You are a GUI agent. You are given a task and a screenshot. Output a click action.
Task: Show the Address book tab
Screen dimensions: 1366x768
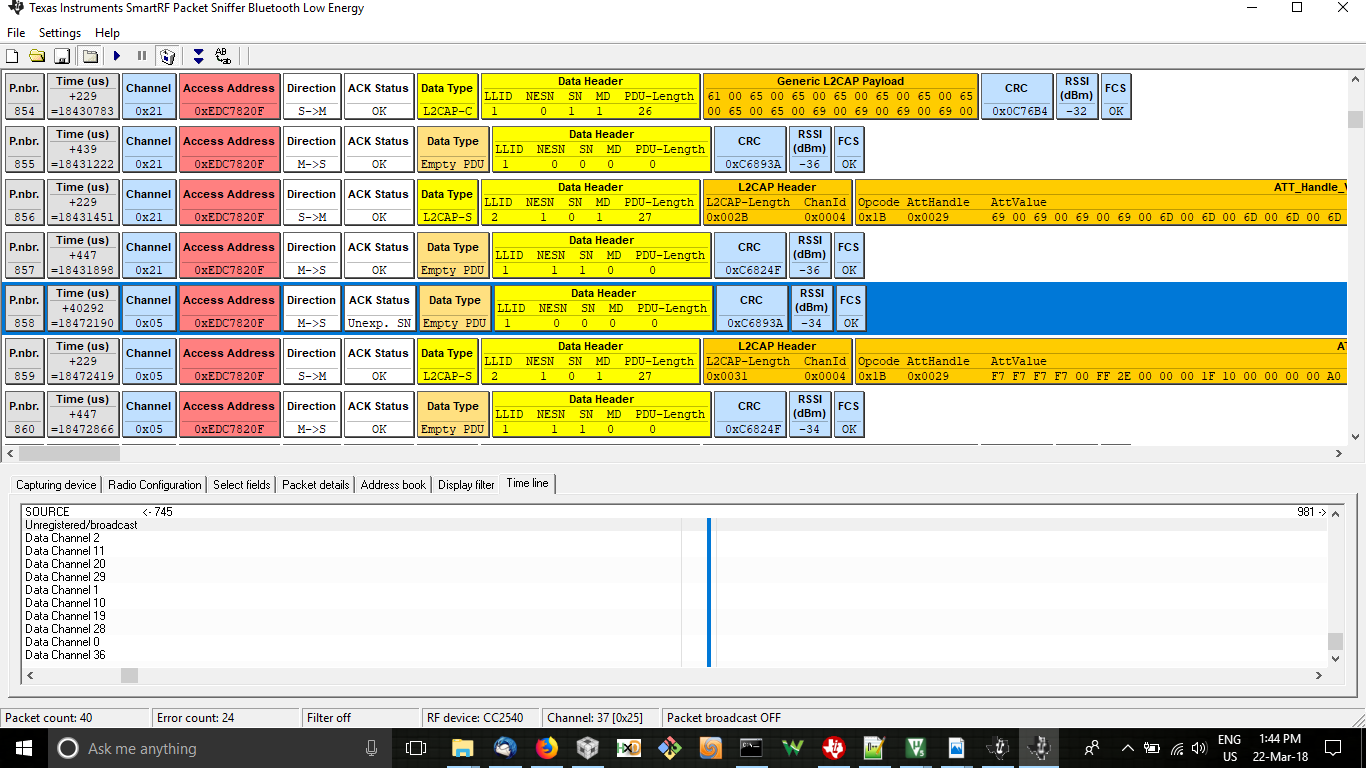[393, 485]
